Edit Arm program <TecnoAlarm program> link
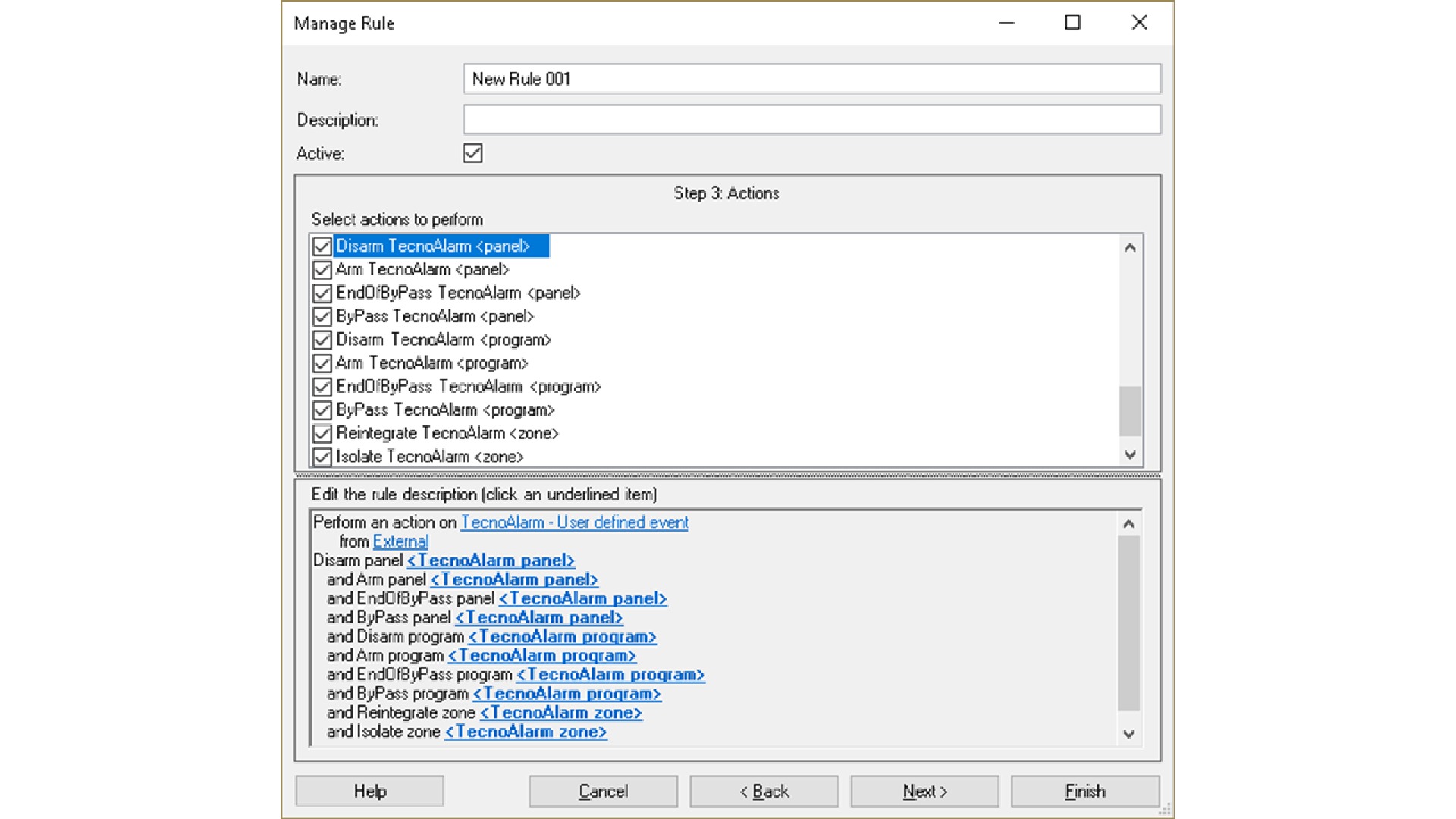Image resolution: width=1456 pixels, height=819 pixels. [x=541, y=655]
